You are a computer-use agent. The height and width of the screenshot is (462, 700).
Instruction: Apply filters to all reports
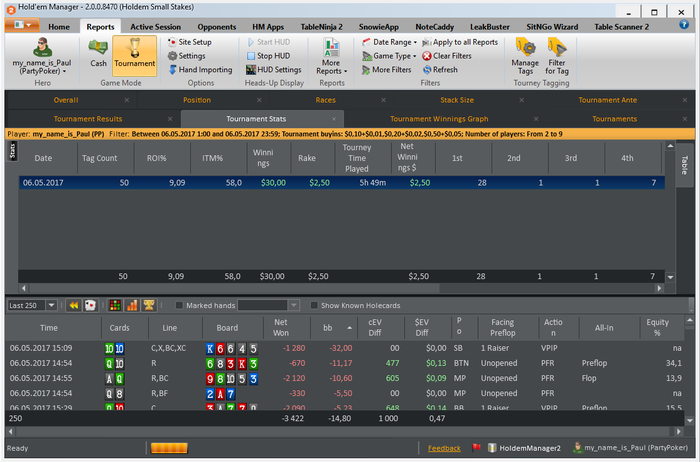[x=460, y=42]
